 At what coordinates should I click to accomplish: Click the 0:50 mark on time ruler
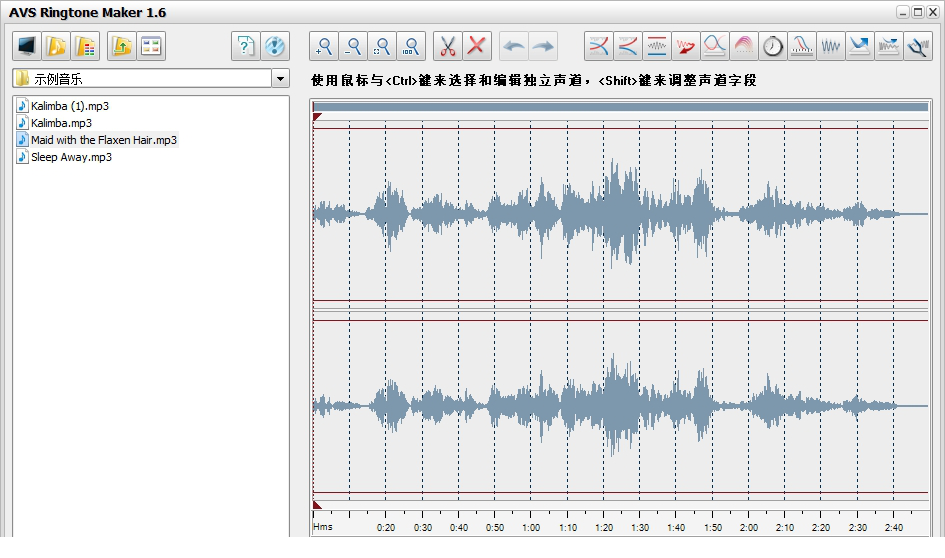coord(495,527)
